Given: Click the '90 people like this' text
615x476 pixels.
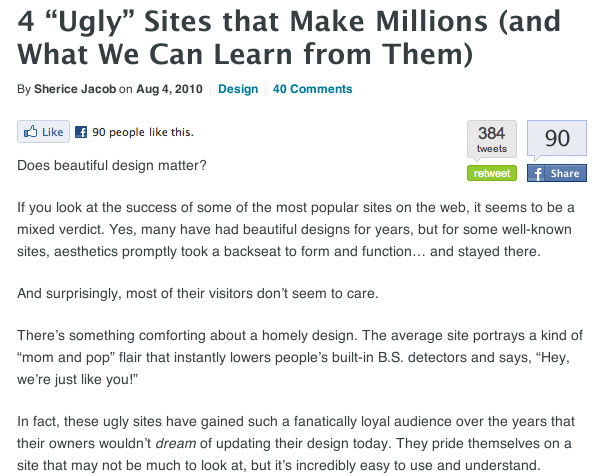Looking at the screenshot, I should 143,132.
